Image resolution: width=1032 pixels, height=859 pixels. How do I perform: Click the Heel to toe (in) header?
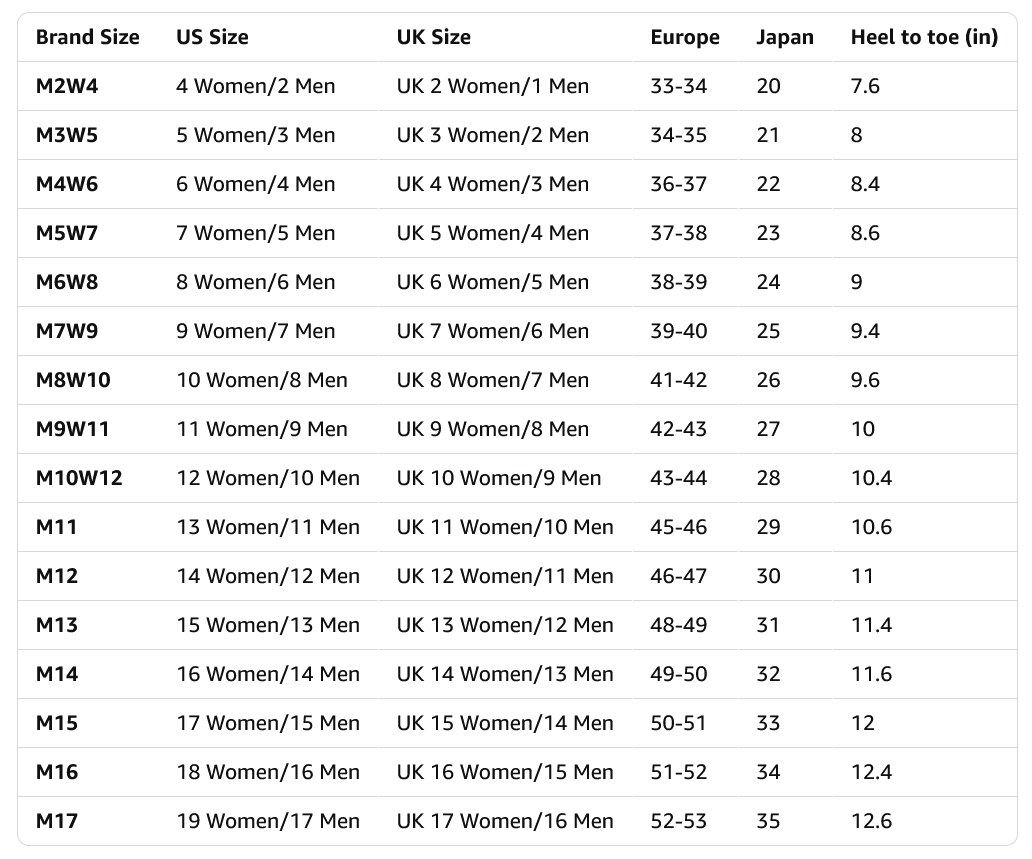924,37
